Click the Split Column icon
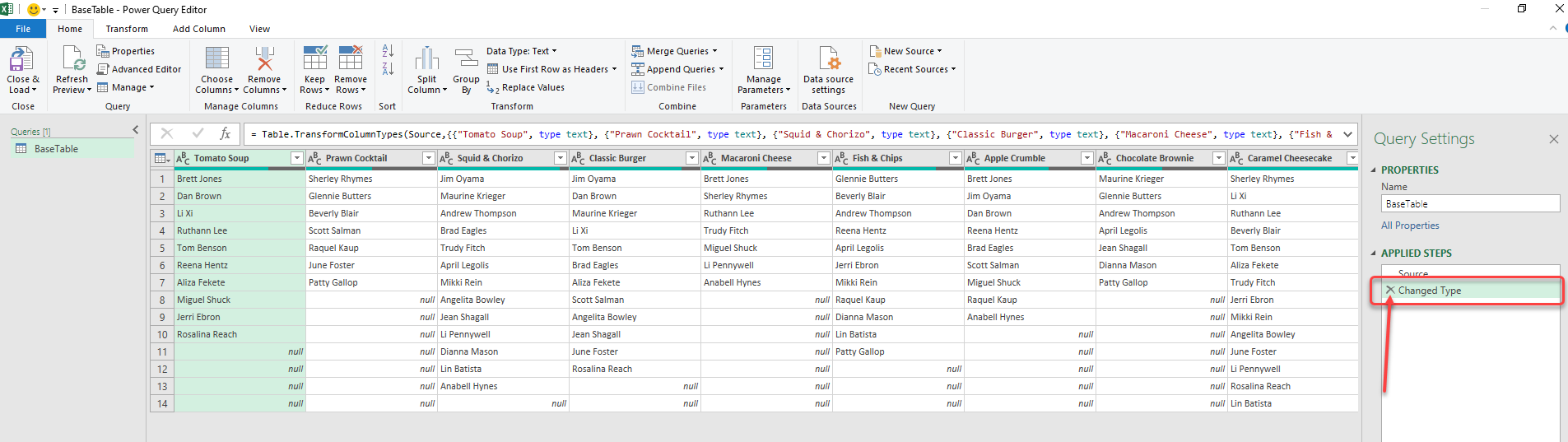 pos(426,59)
